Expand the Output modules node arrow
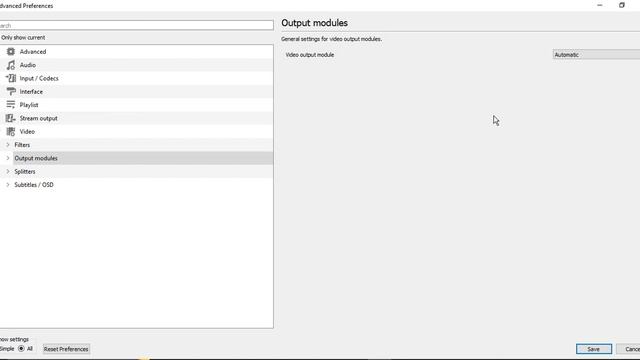The height and width of the screenshot is (360, 640). (7, 158)
